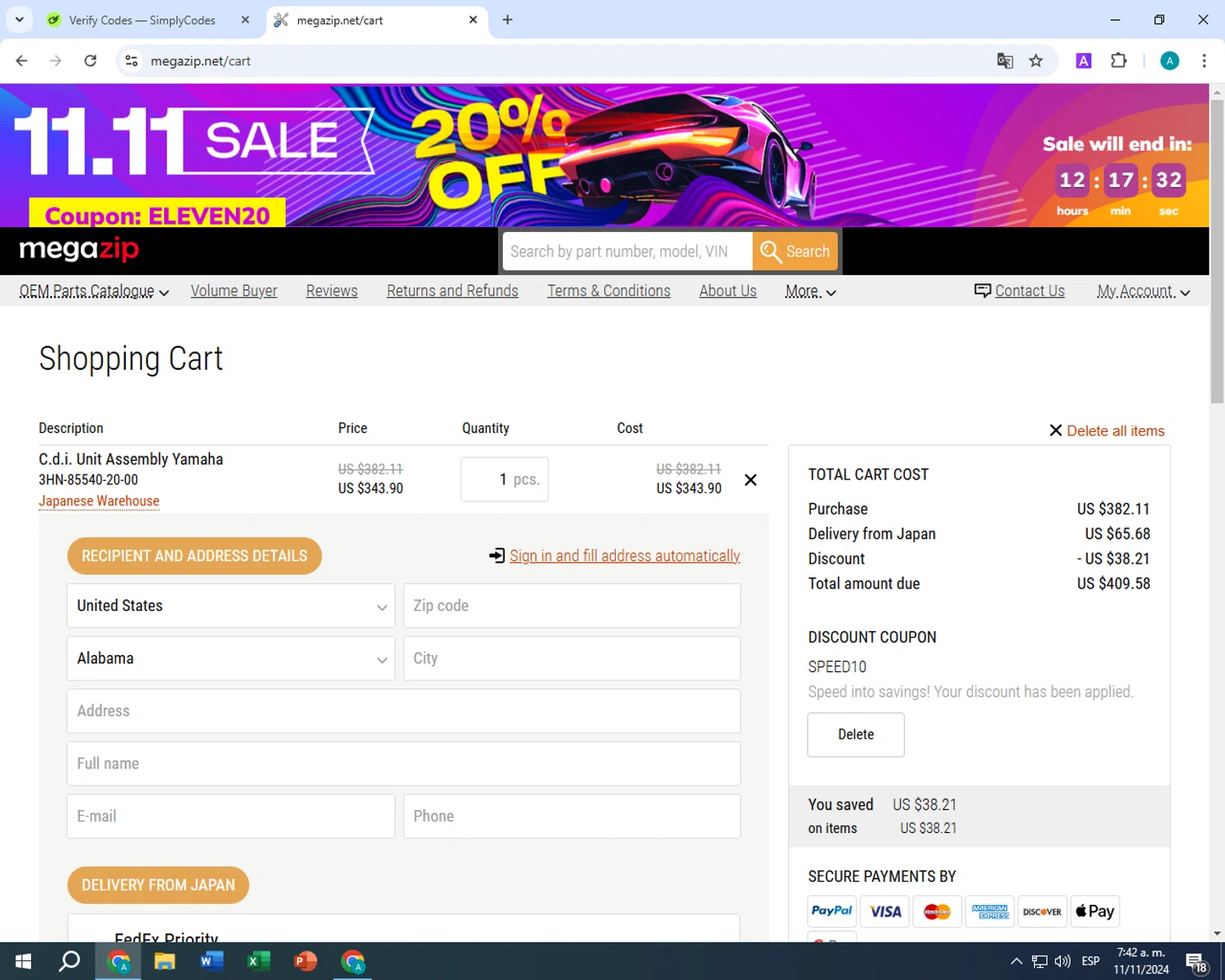Screen dimensions: 1225x980
Task: Focus the part number search field
Action: (627, 252)
